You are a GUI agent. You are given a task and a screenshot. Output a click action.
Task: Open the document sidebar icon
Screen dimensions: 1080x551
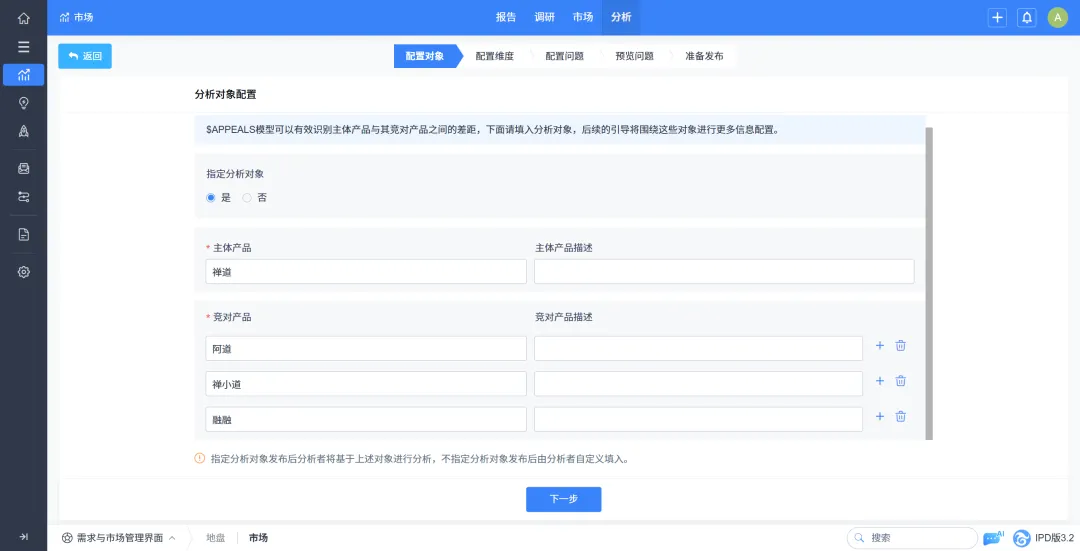tap(23, 234)
